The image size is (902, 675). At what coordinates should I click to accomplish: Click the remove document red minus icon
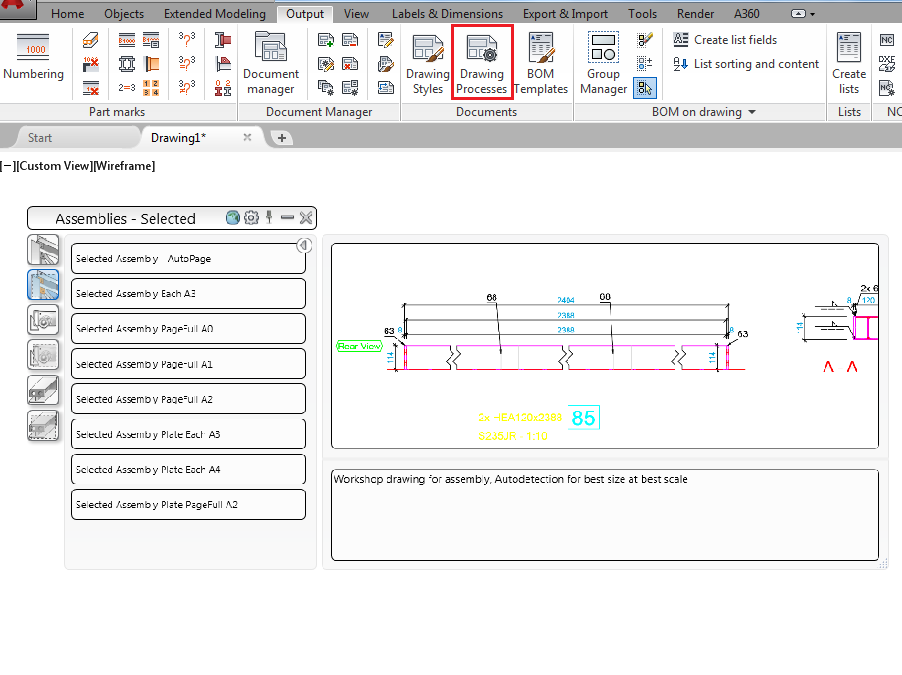350,40
